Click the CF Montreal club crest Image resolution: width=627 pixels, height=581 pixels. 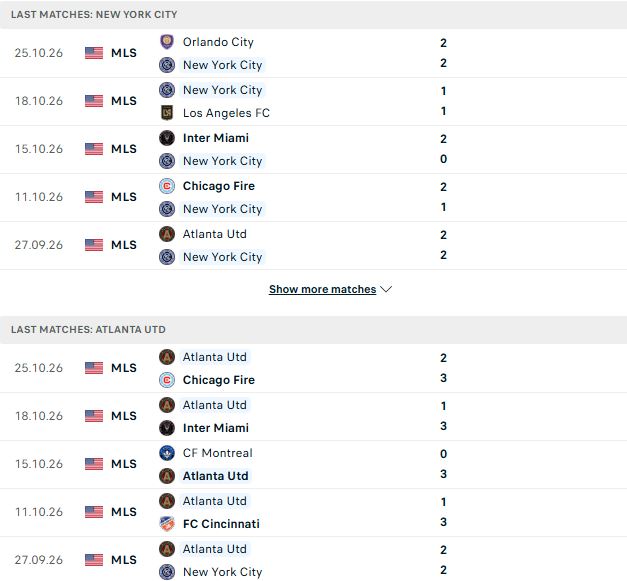tap(167, 453)
